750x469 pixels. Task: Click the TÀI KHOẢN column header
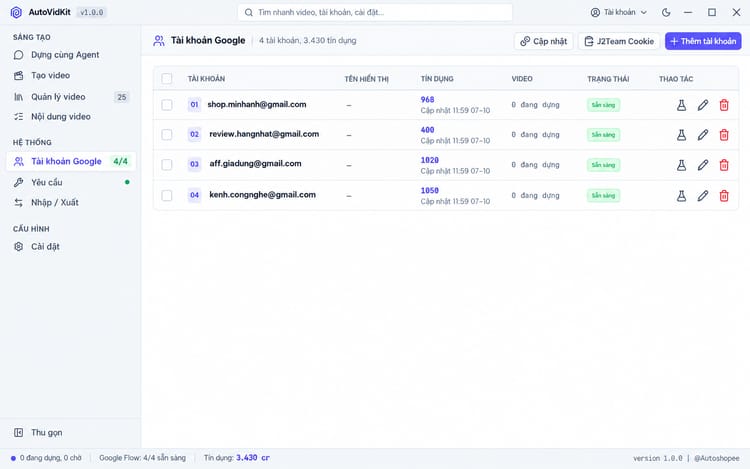tap(206, 79)
